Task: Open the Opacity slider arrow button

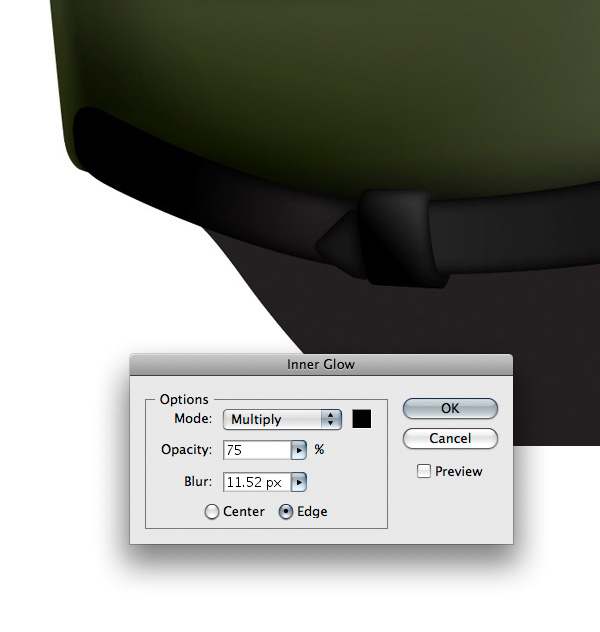Action: point(299,450)
